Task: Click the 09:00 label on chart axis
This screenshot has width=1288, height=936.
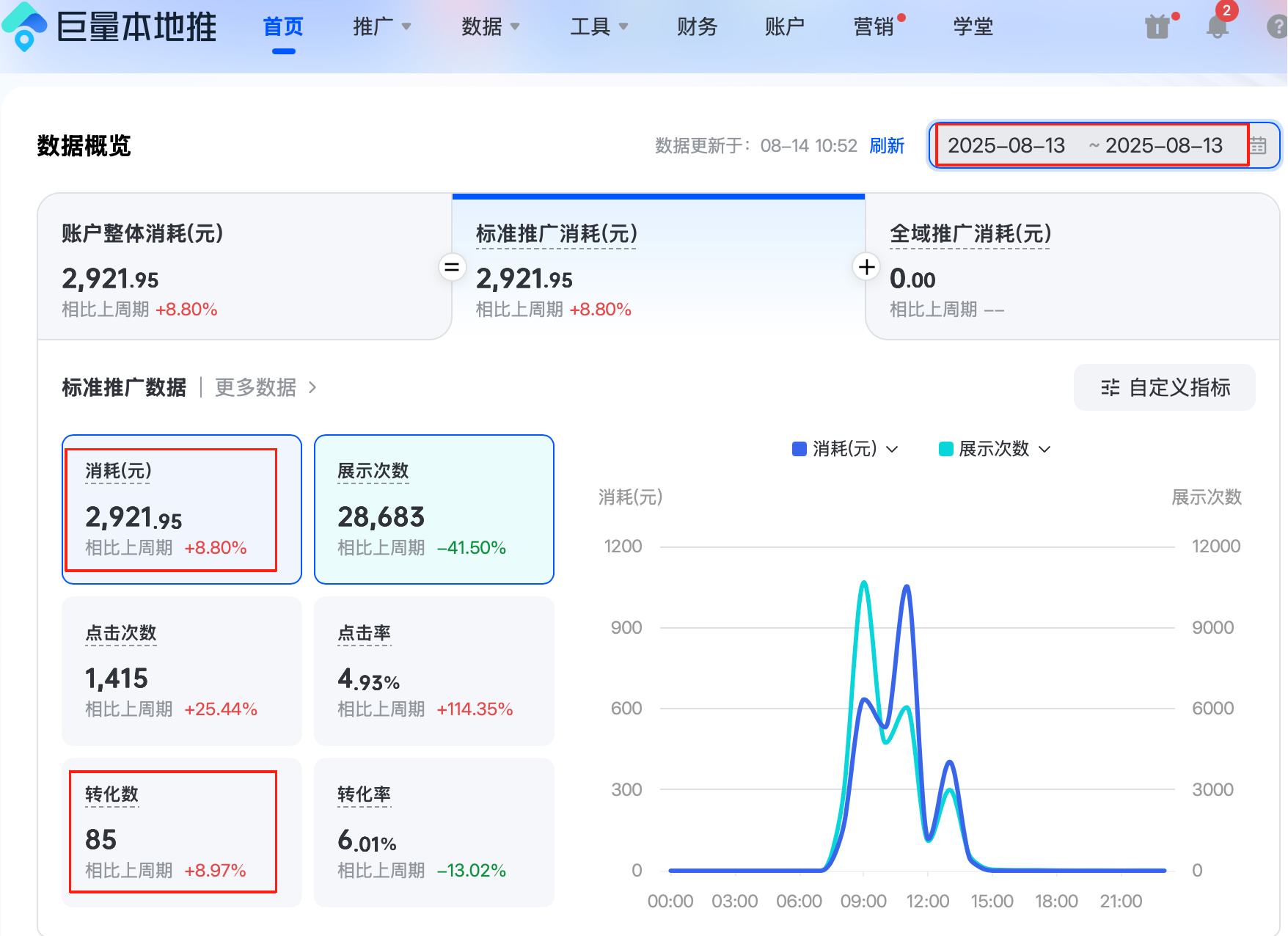Action: (863, 901)
